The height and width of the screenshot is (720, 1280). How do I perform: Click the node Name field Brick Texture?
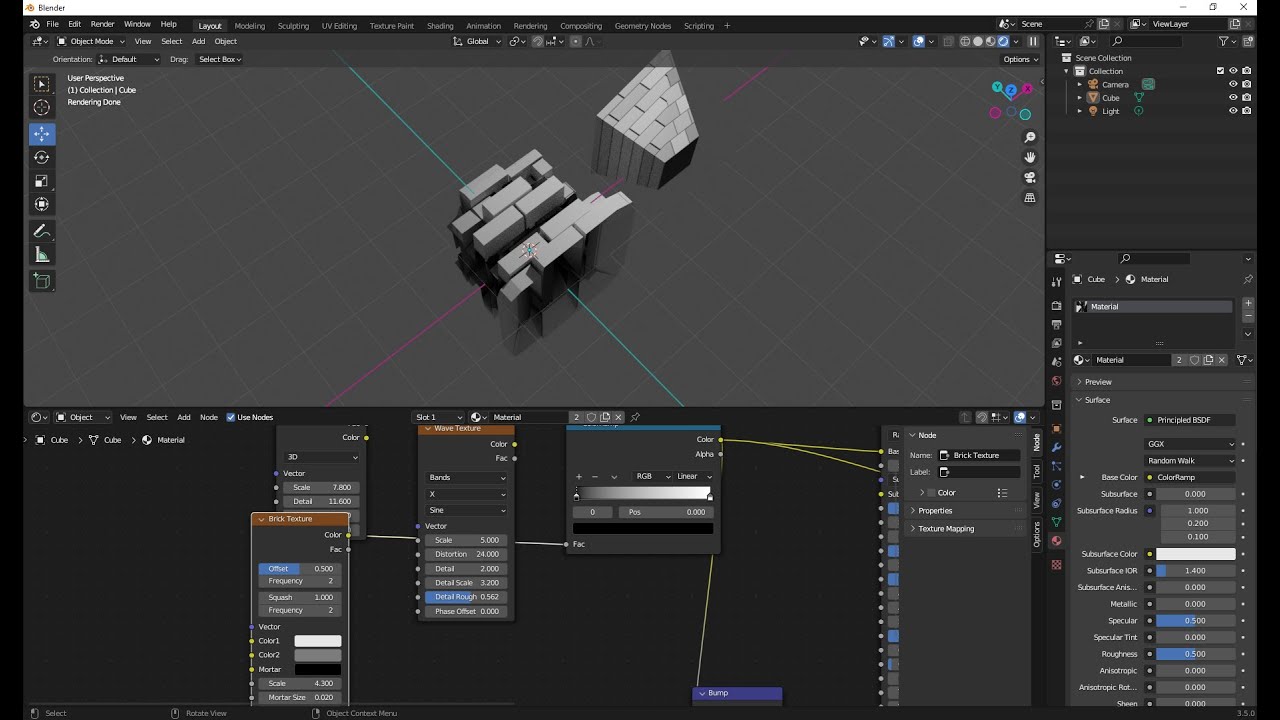tap(979, 455)
